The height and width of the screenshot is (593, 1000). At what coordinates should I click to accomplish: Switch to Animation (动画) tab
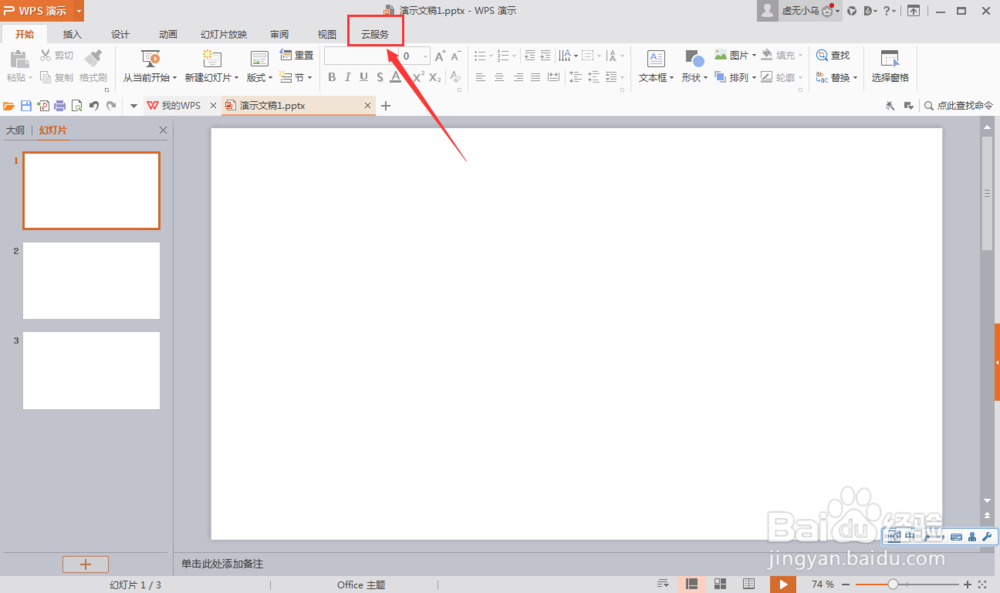(x=168, y=34)
